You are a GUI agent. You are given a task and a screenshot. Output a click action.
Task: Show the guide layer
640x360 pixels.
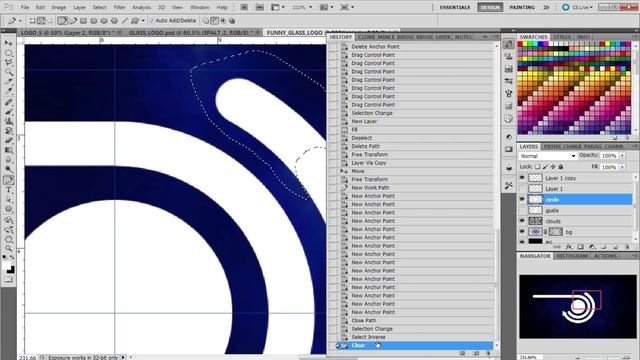[x=522, y=210]
